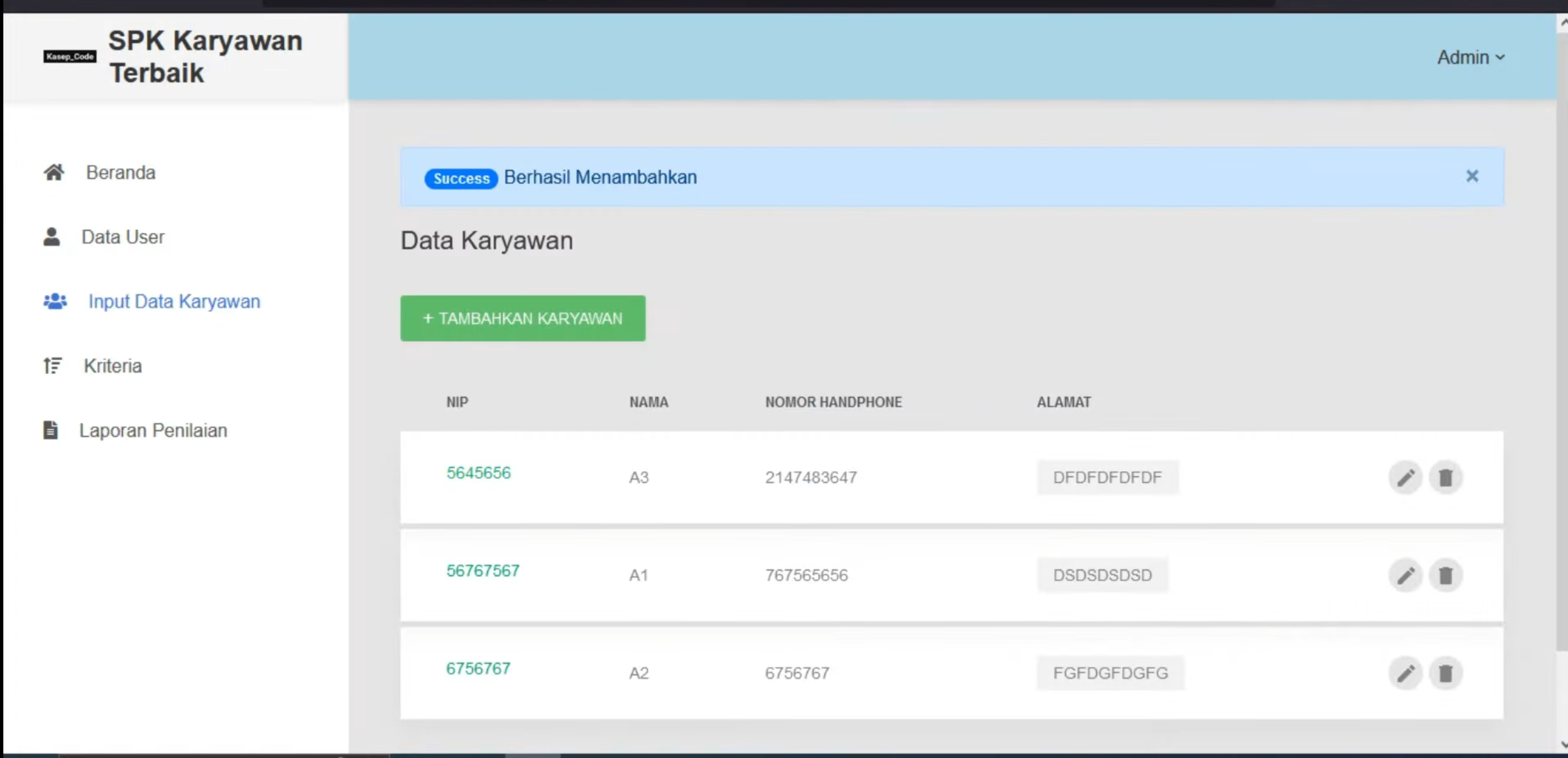The height and width of the screenshot is (758, 1568).
Task: Open NIP link 56767567
Action: pyautogui.click(x=483, y=571)
